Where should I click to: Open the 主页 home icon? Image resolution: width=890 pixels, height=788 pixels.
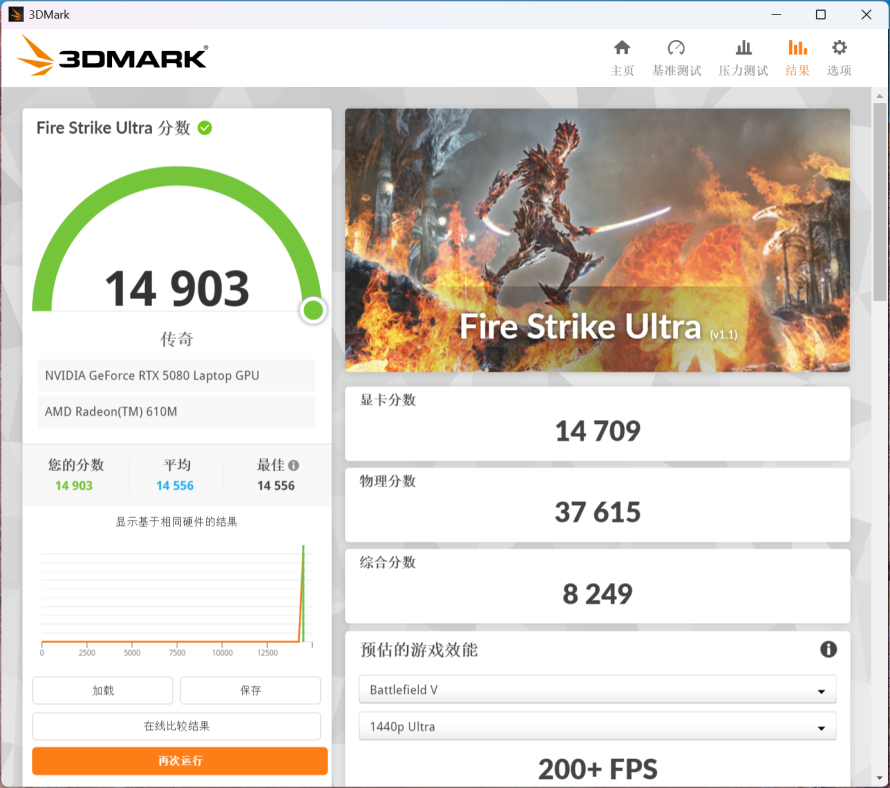(x=622, y=48)
